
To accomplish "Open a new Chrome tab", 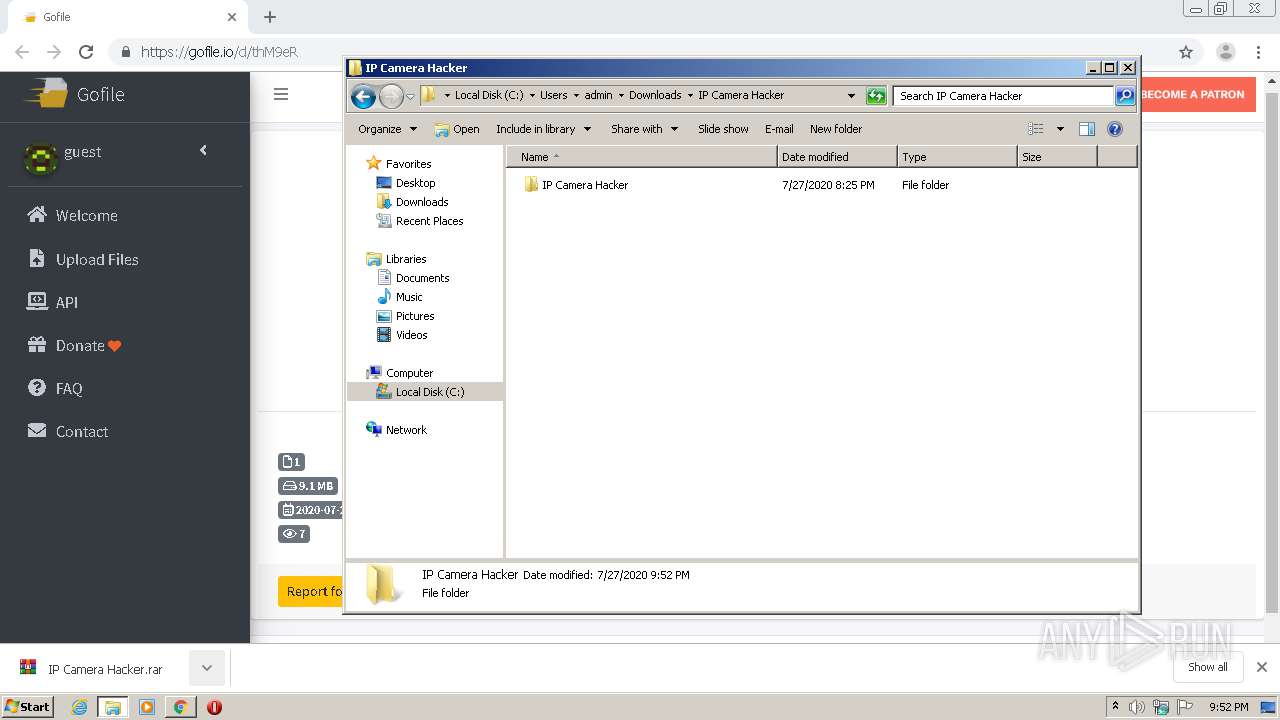I will click(270, 17).
